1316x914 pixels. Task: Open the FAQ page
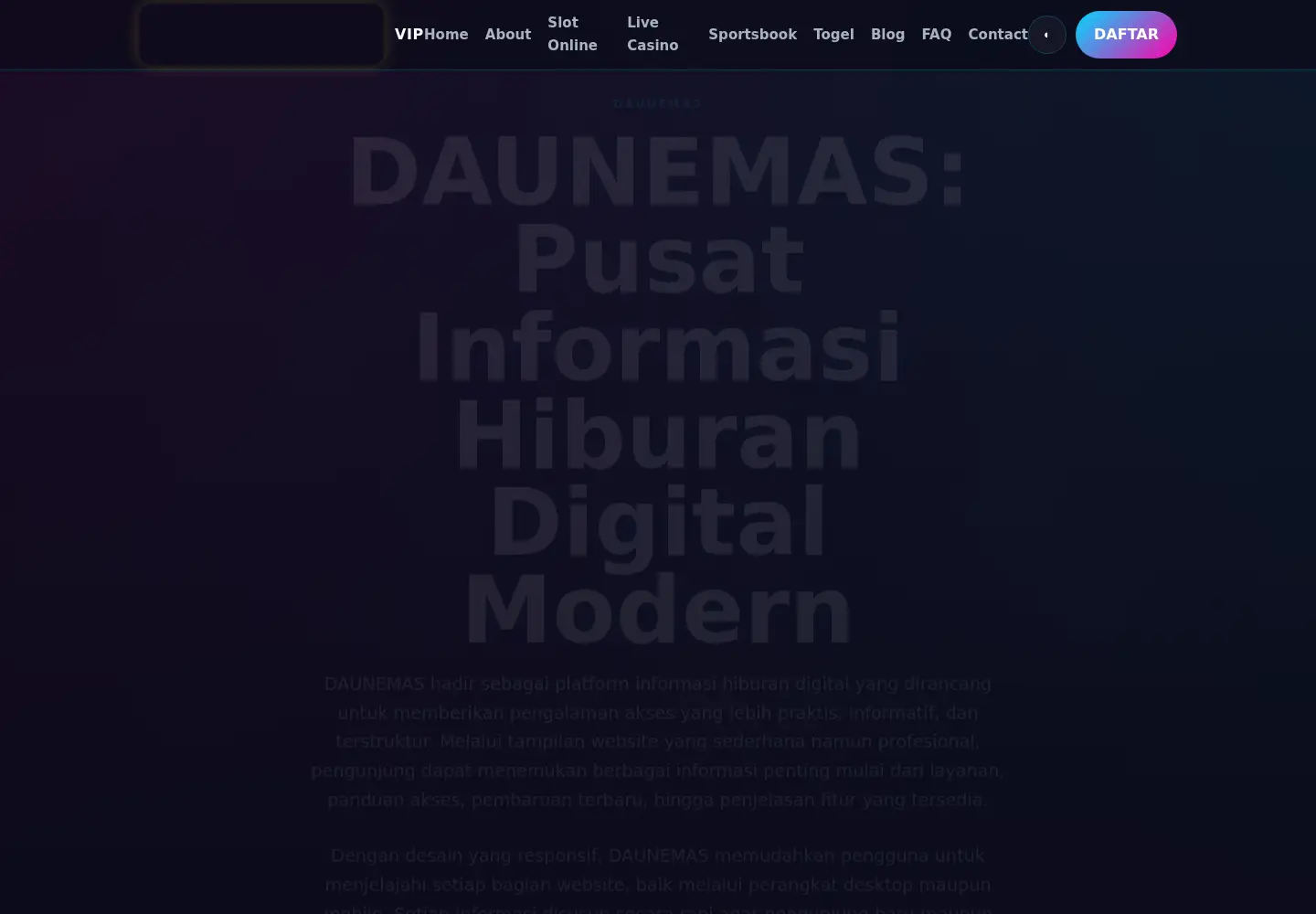(937, 35)
